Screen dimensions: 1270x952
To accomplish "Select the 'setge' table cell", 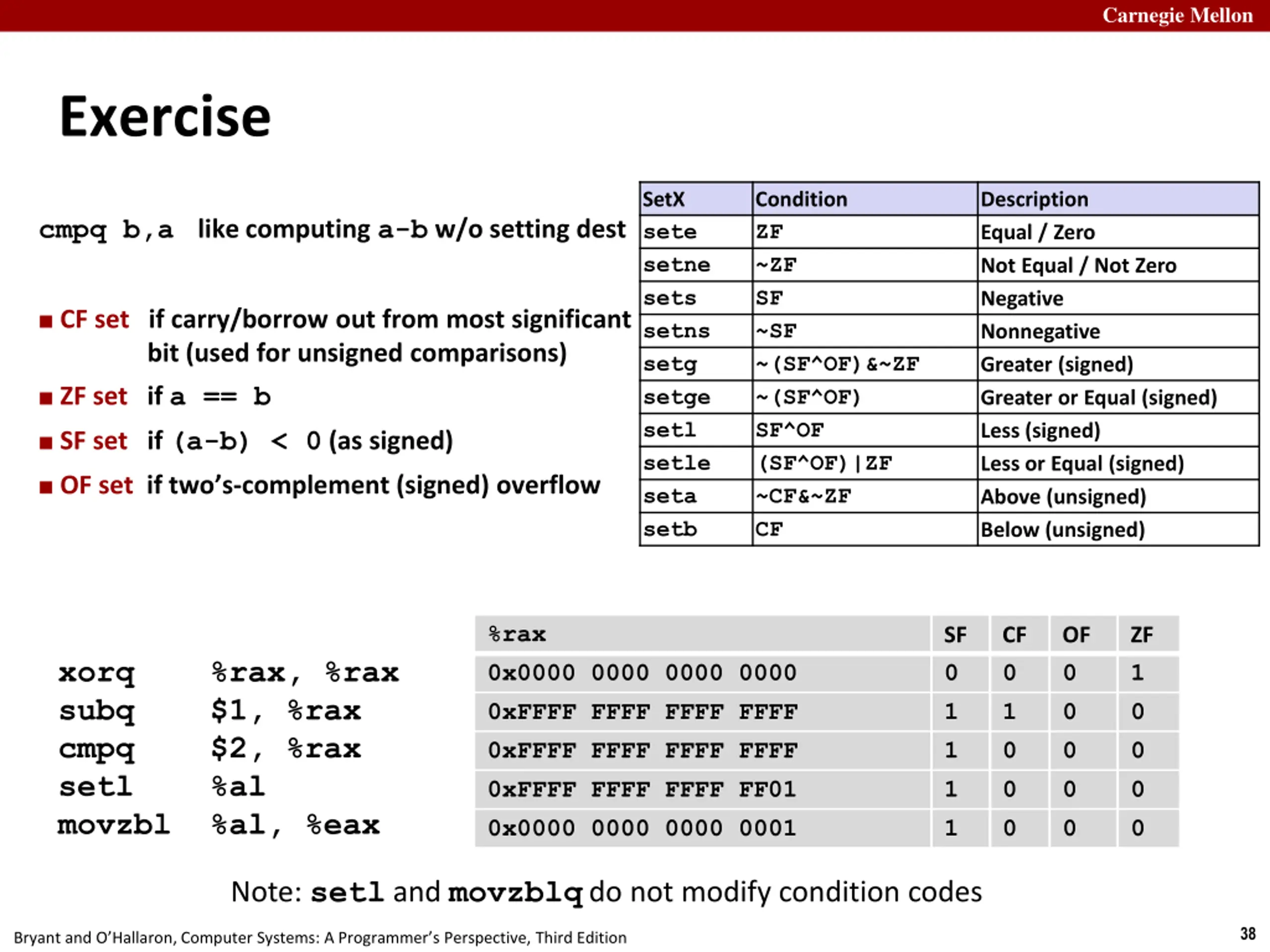I will pos(696,397).
